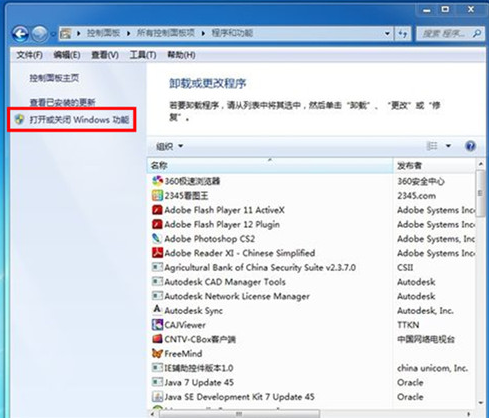Click publisher china unicom, Inc. cell
Screen dimensions: 489x418
click(432, 368)
